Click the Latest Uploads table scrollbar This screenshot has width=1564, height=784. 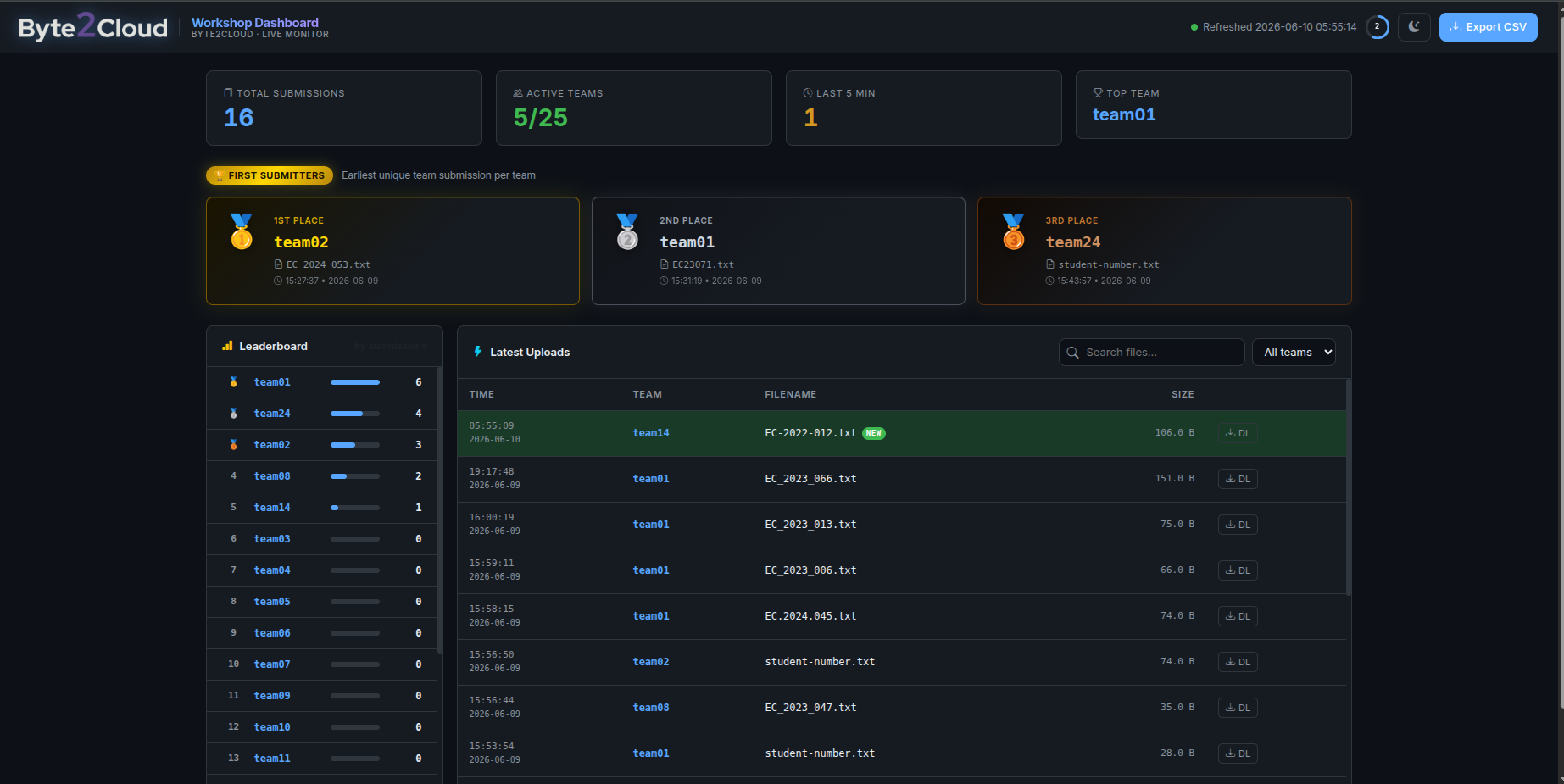point(1348,487)
